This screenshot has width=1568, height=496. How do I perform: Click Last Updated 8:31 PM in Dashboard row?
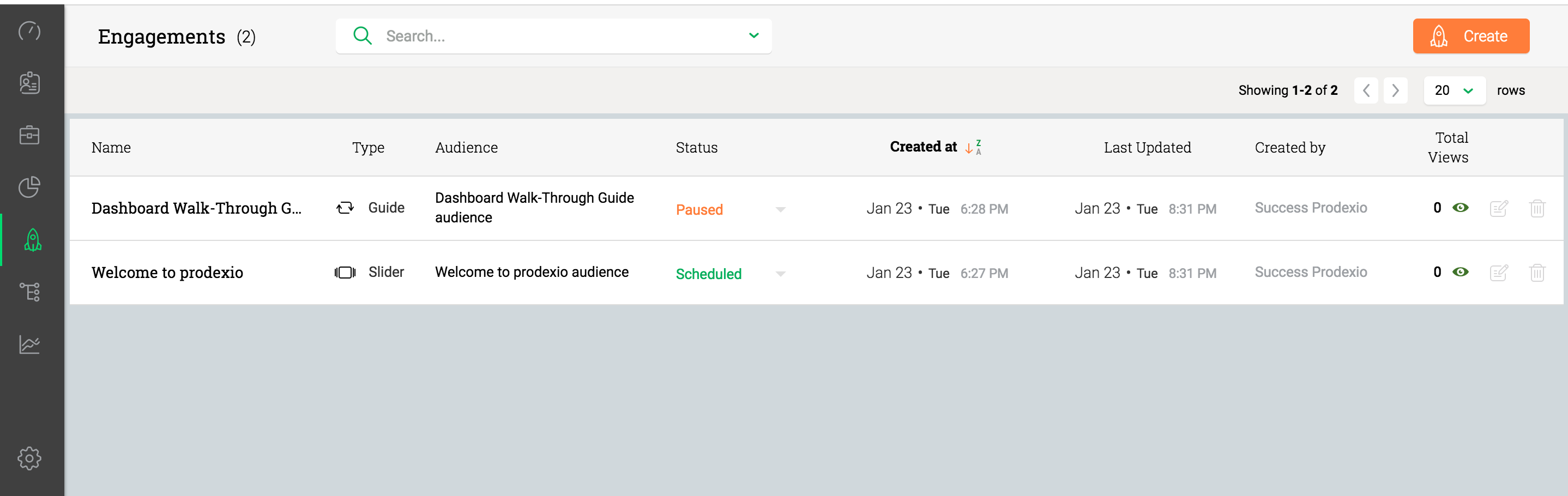pyautogui.click(x=1192, y=209)
